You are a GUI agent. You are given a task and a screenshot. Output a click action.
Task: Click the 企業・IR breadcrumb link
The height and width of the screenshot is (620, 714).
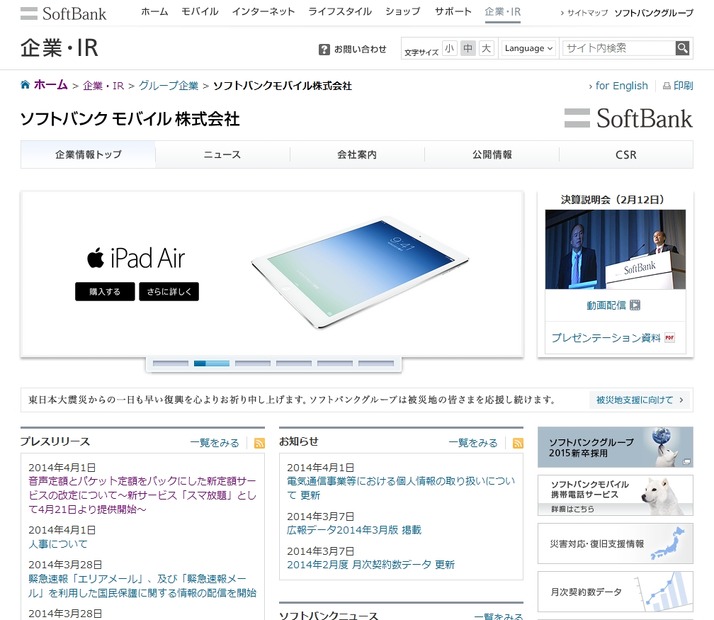[x=103, y=86]
